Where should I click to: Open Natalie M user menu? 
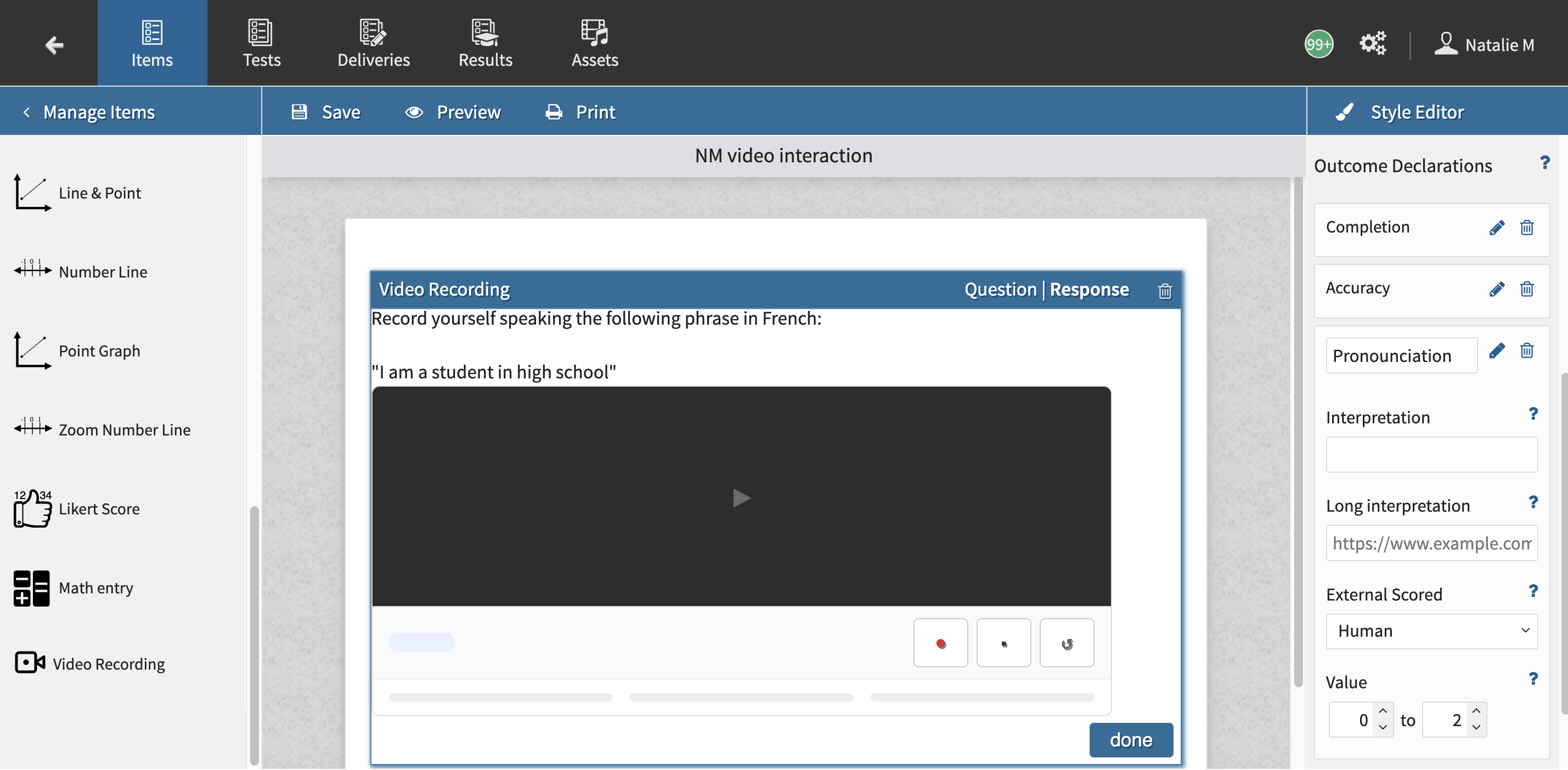click(x=1485, y=44)
